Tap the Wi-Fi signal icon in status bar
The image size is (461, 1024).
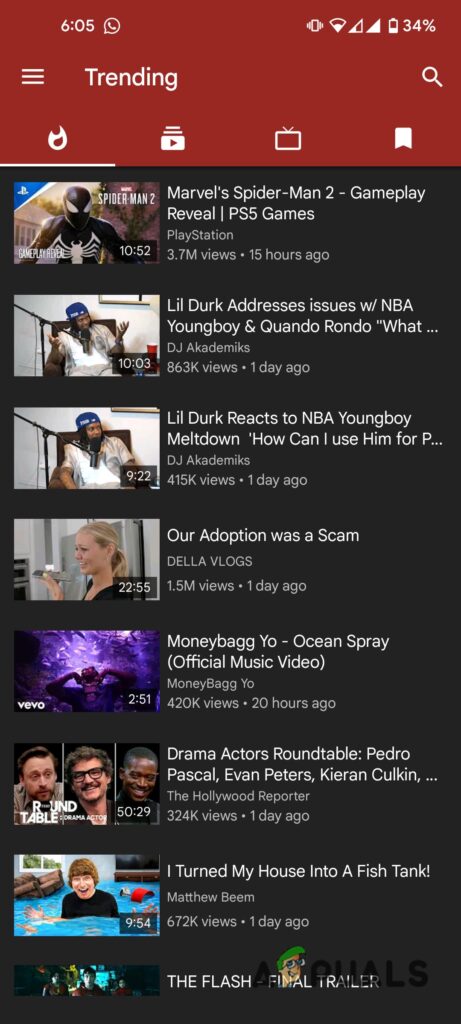pyautogui.click(x=337, y=26)
